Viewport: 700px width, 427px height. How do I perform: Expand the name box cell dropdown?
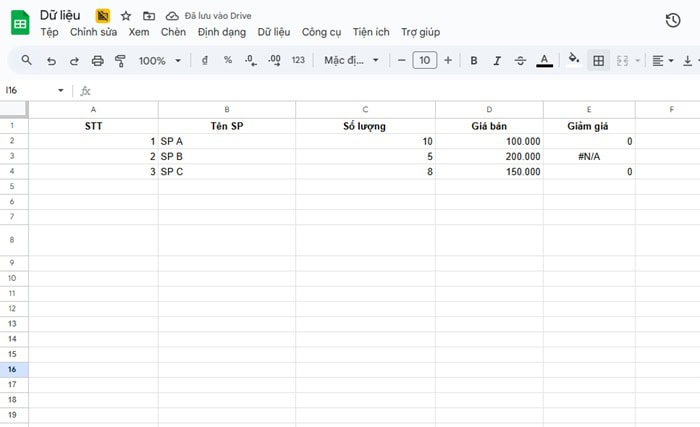tap(61, 90)
